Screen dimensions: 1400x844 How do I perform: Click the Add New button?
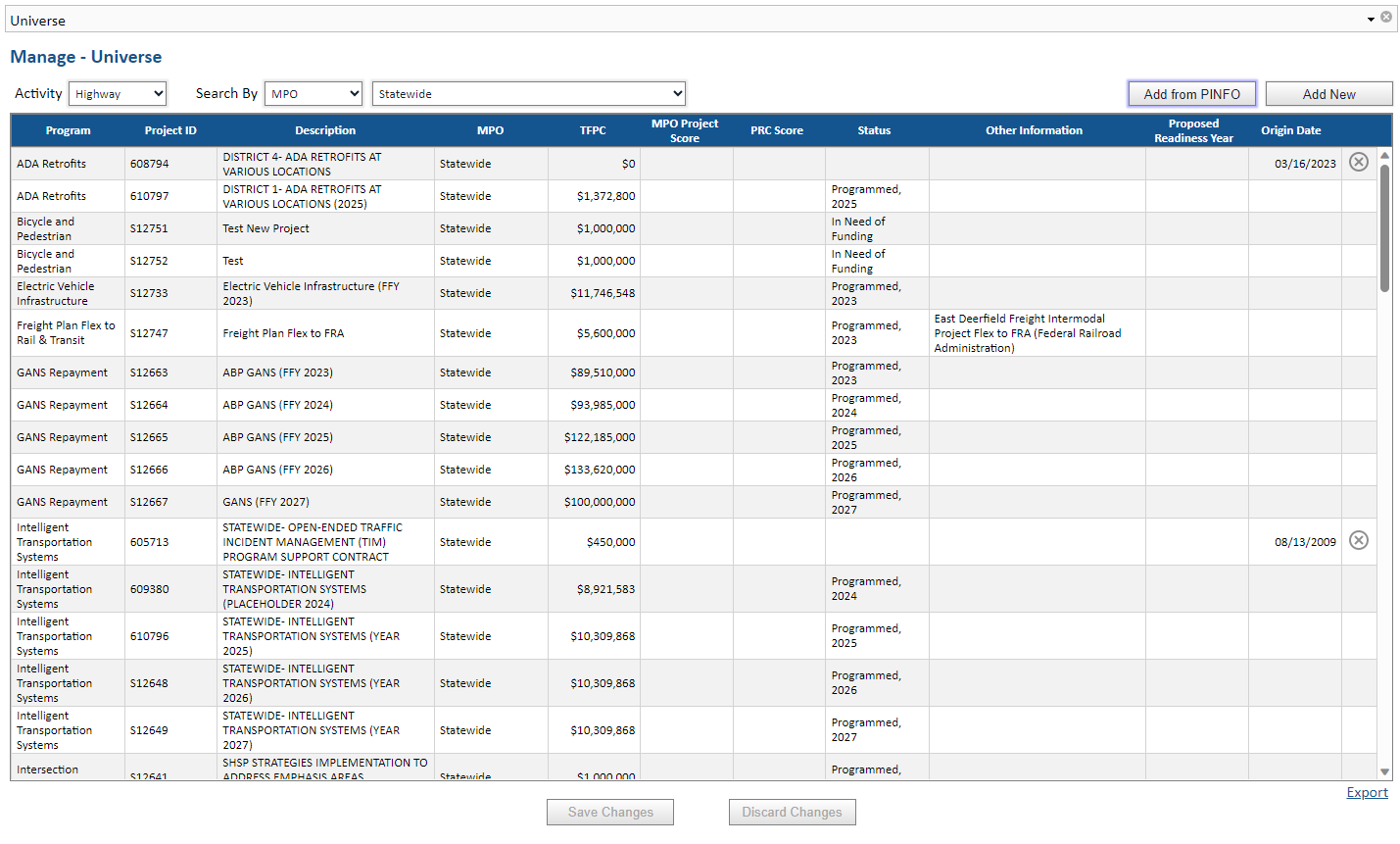[1328, 93]
